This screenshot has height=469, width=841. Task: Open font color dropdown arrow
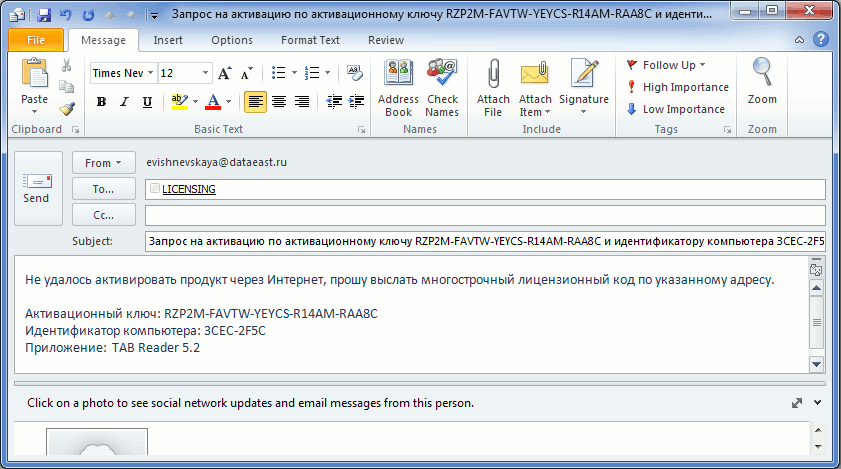228,101
